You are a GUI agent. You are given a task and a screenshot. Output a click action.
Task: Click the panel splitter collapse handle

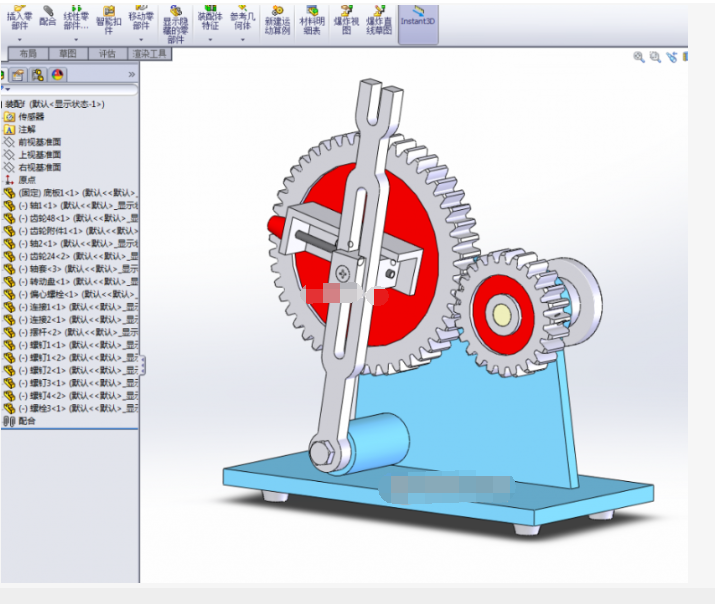[x=143, y=366]
